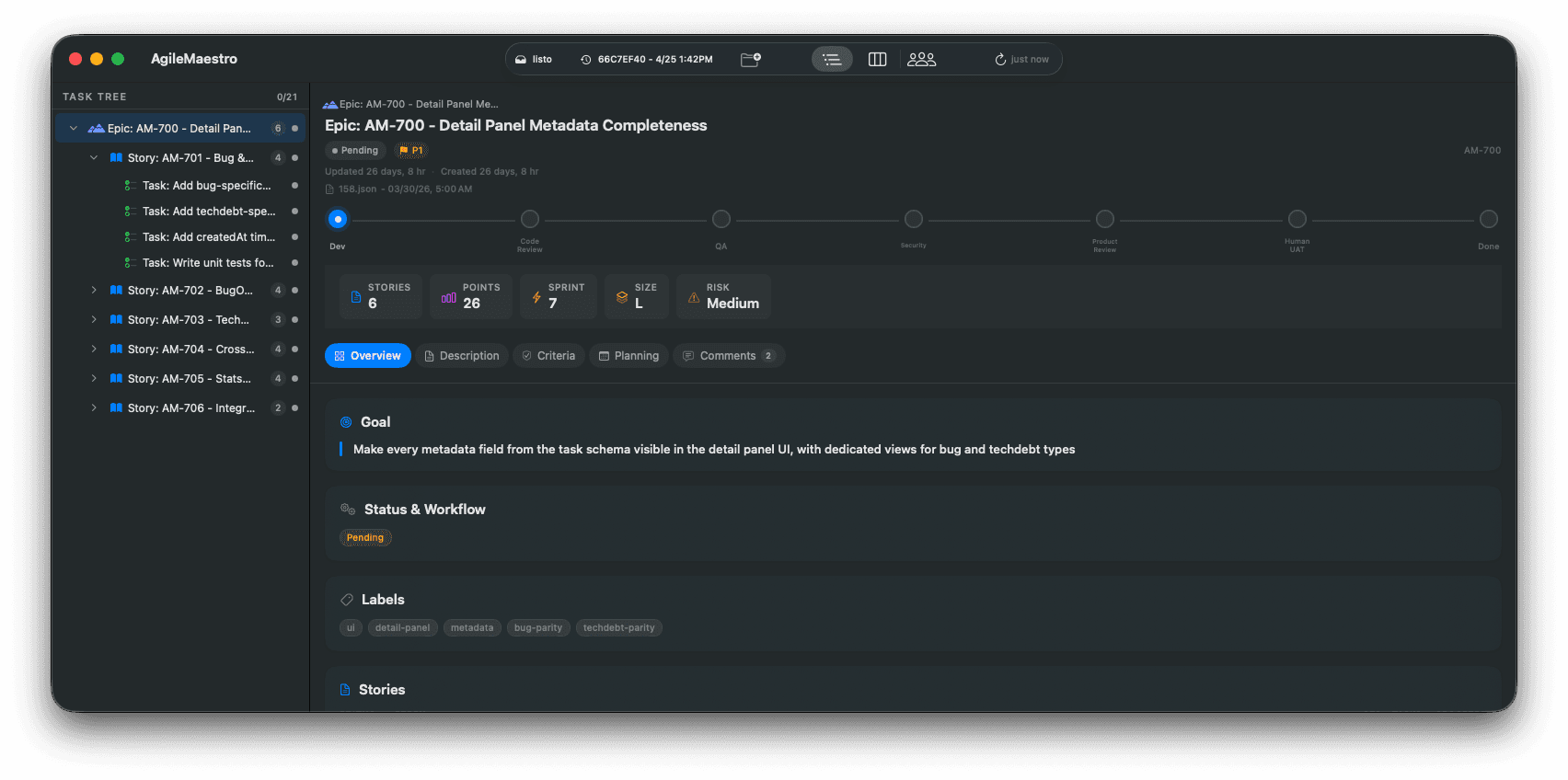
Task: Click the Points bar chart icon
Action: [449, 297]
